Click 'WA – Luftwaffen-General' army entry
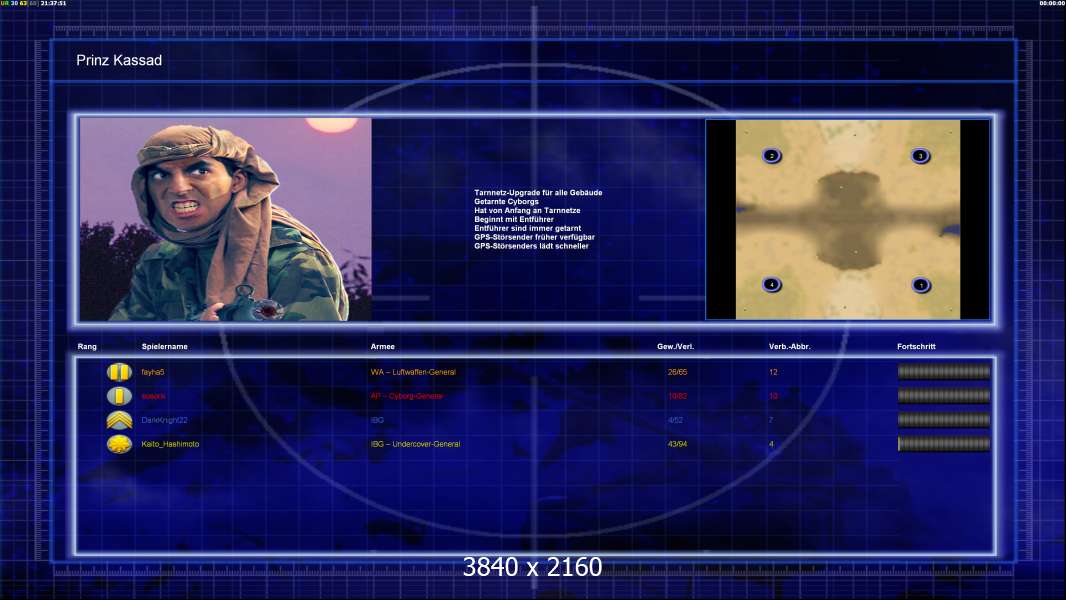This screenshot has height=600, width=1066. pyautogui.click(x=413, y=372)
